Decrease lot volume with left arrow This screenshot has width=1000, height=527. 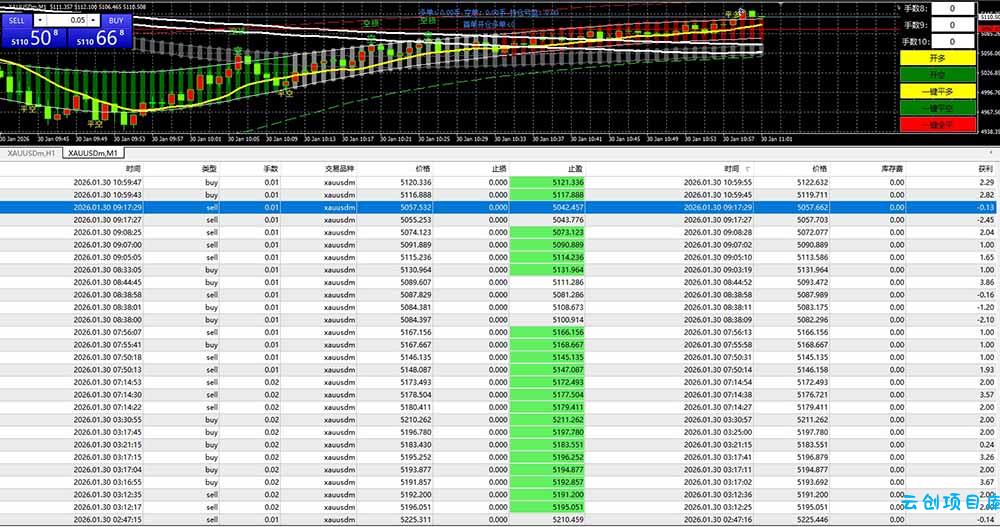point(40,20)
